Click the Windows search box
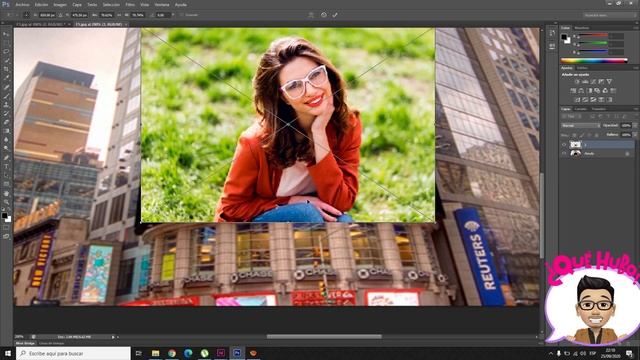 click(73, 353)
